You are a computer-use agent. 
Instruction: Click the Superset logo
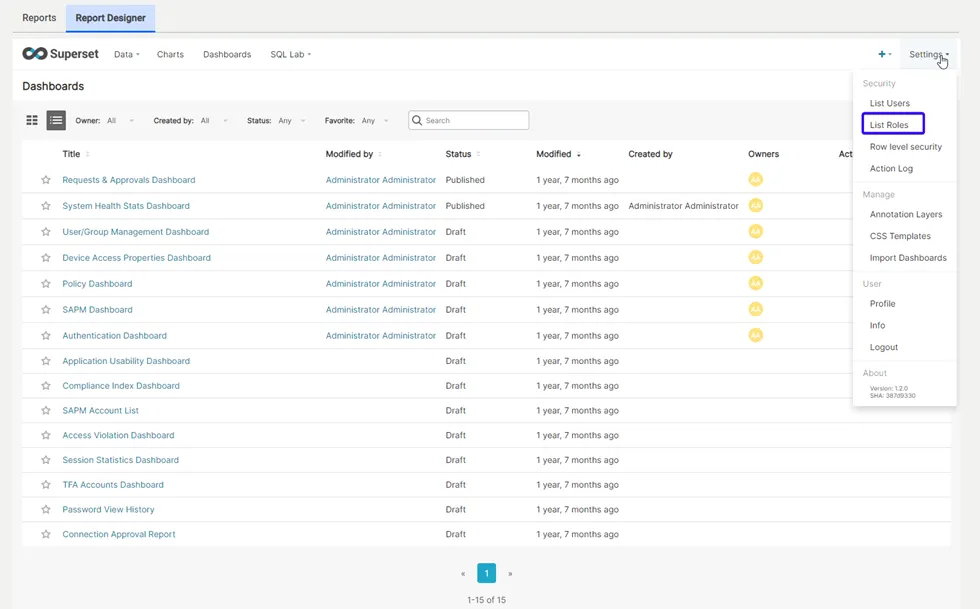click(61, 54)
